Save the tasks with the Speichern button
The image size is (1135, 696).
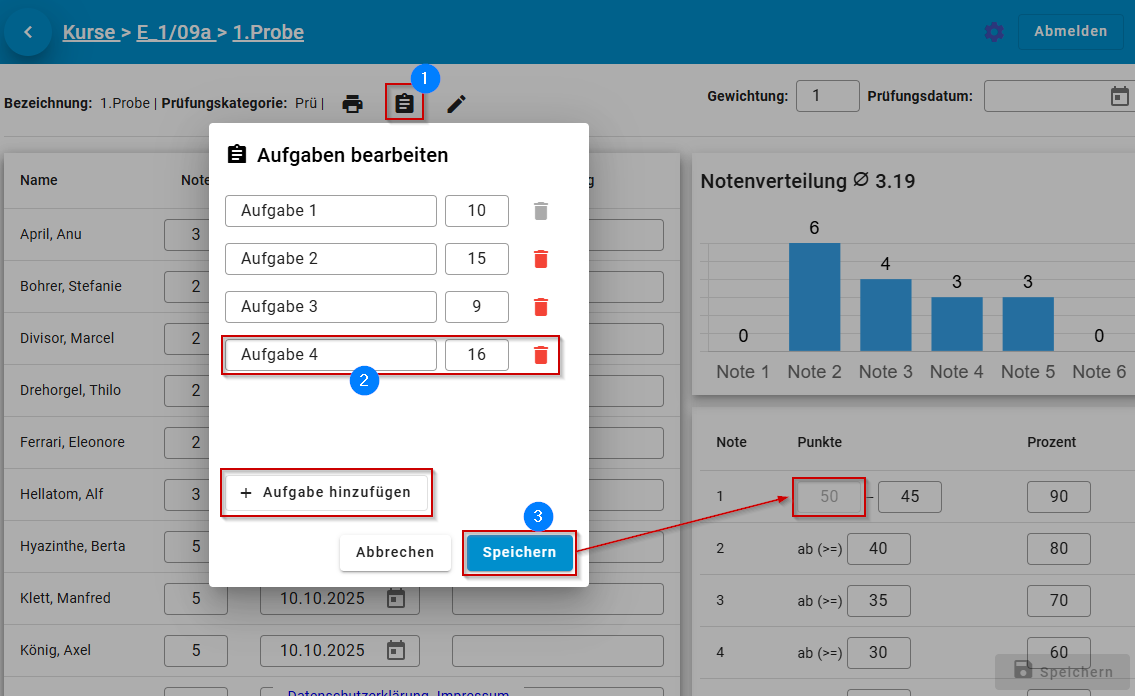point(519,552)
